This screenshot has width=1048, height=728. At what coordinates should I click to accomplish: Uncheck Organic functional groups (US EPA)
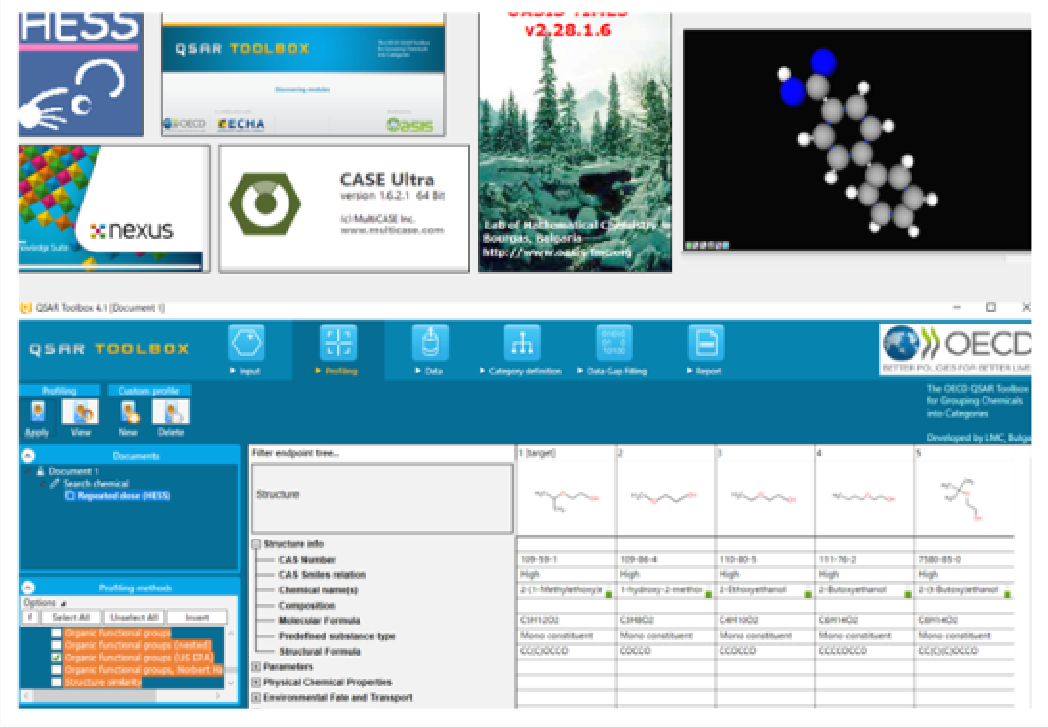tap(57, 658)
